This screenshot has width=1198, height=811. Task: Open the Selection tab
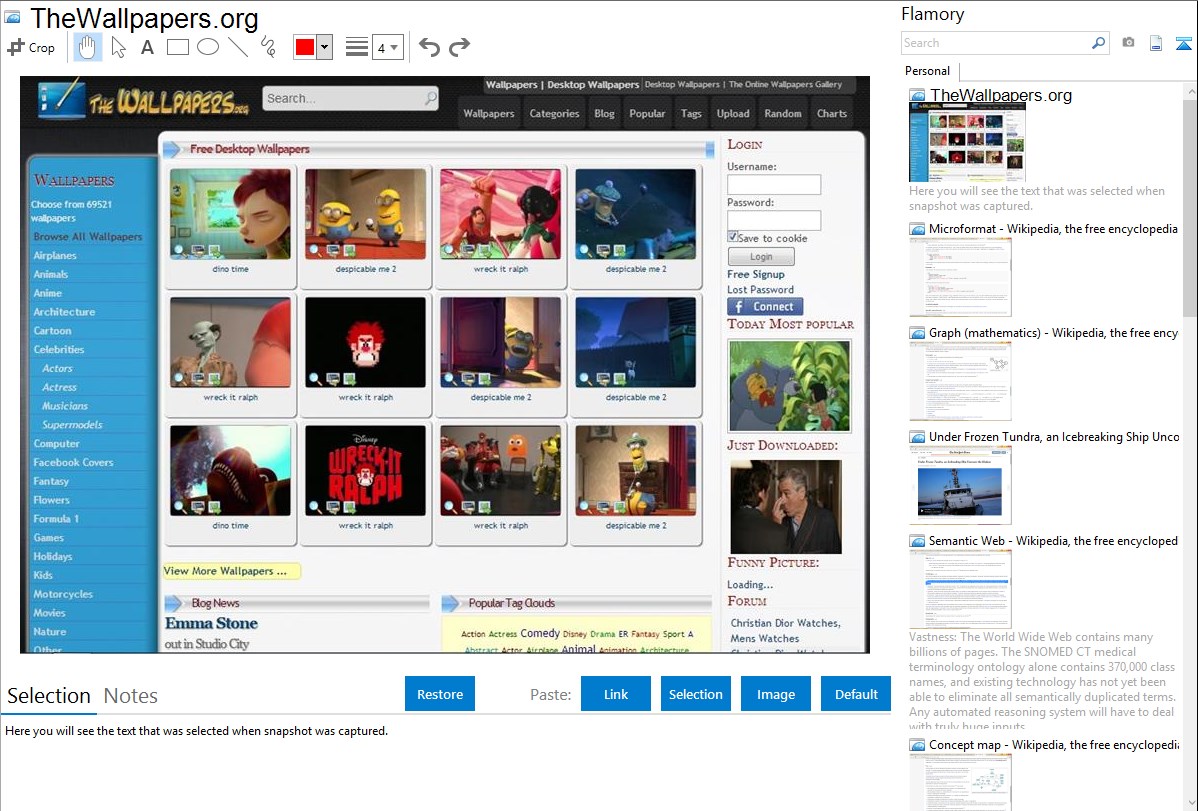click(x=49, y=696)
